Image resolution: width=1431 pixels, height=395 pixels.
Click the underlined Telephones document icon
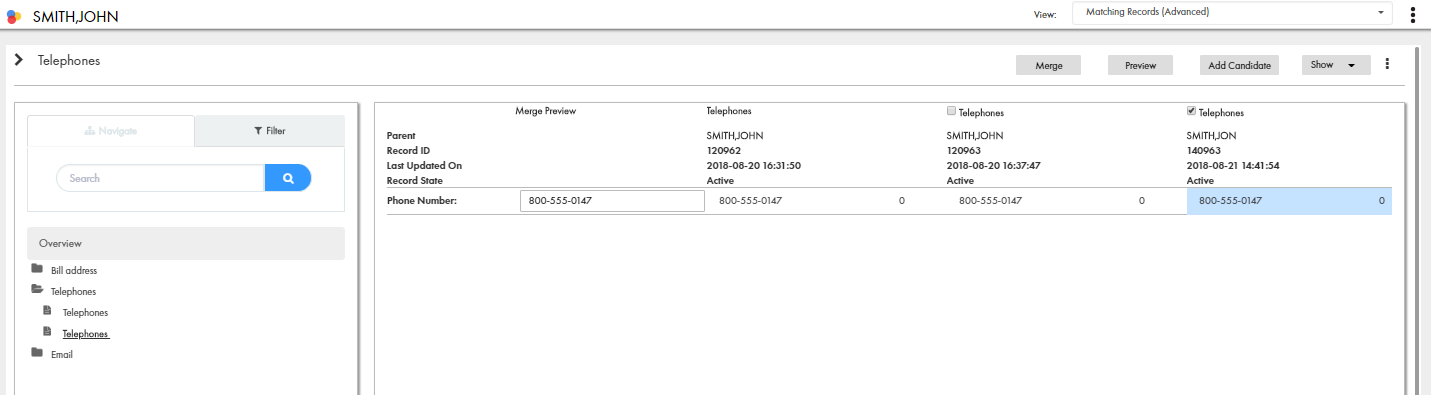click(x=47, y=332)
